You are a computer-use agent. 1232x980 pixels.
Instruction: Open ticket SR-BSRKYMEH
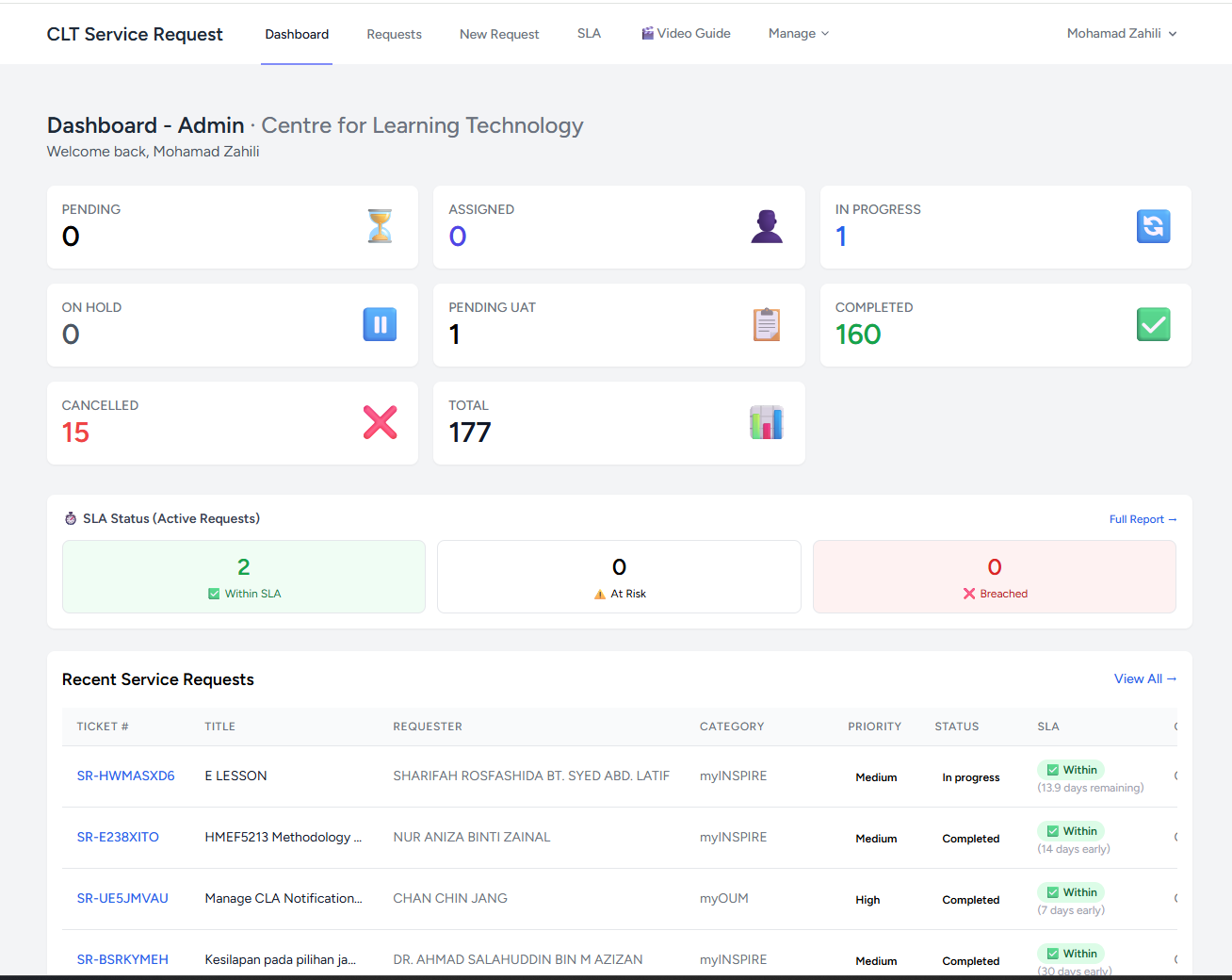122,959
